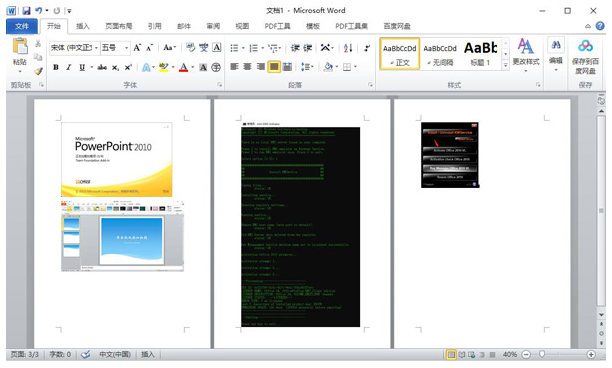The height and width of the screenshot is (368, 612).
Task: Apply distributed alignment
Action: click(x=287, y=67)
